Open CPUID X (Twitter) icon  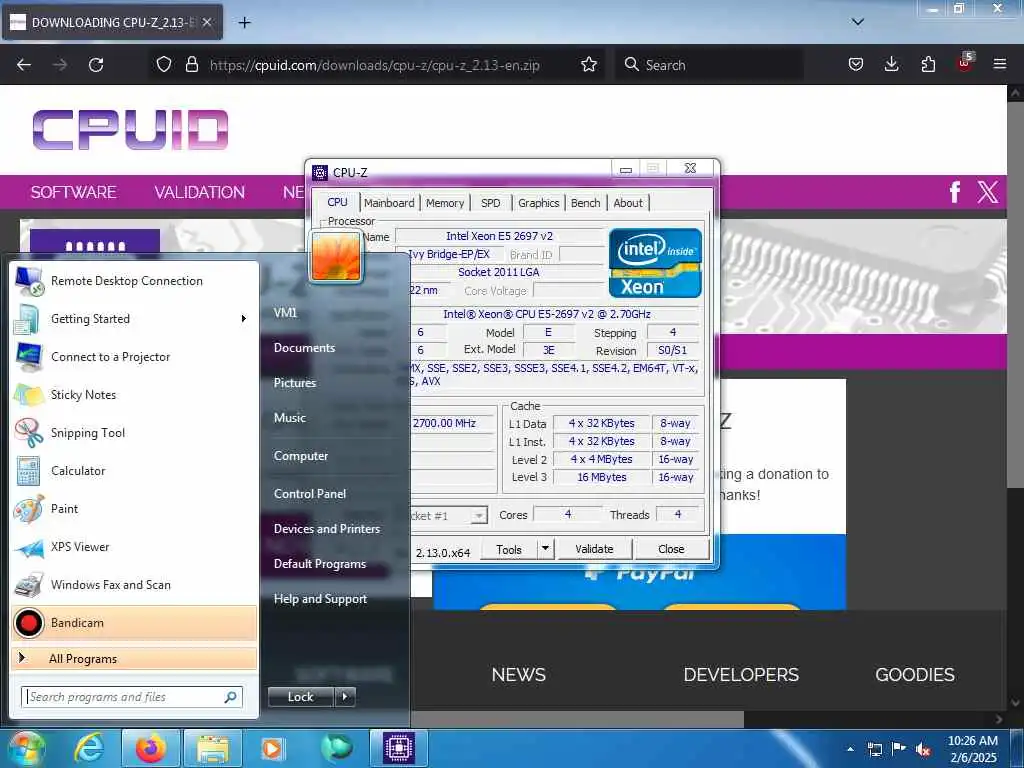[x=987, y=192]
